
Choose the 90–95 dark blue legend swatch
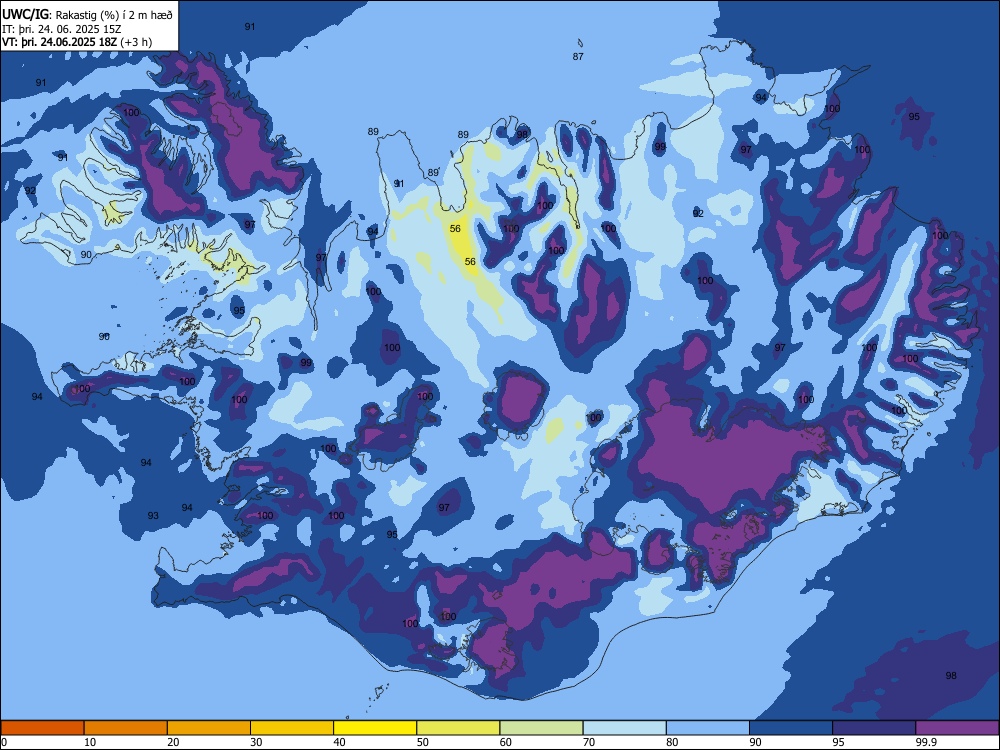(791, 728)
